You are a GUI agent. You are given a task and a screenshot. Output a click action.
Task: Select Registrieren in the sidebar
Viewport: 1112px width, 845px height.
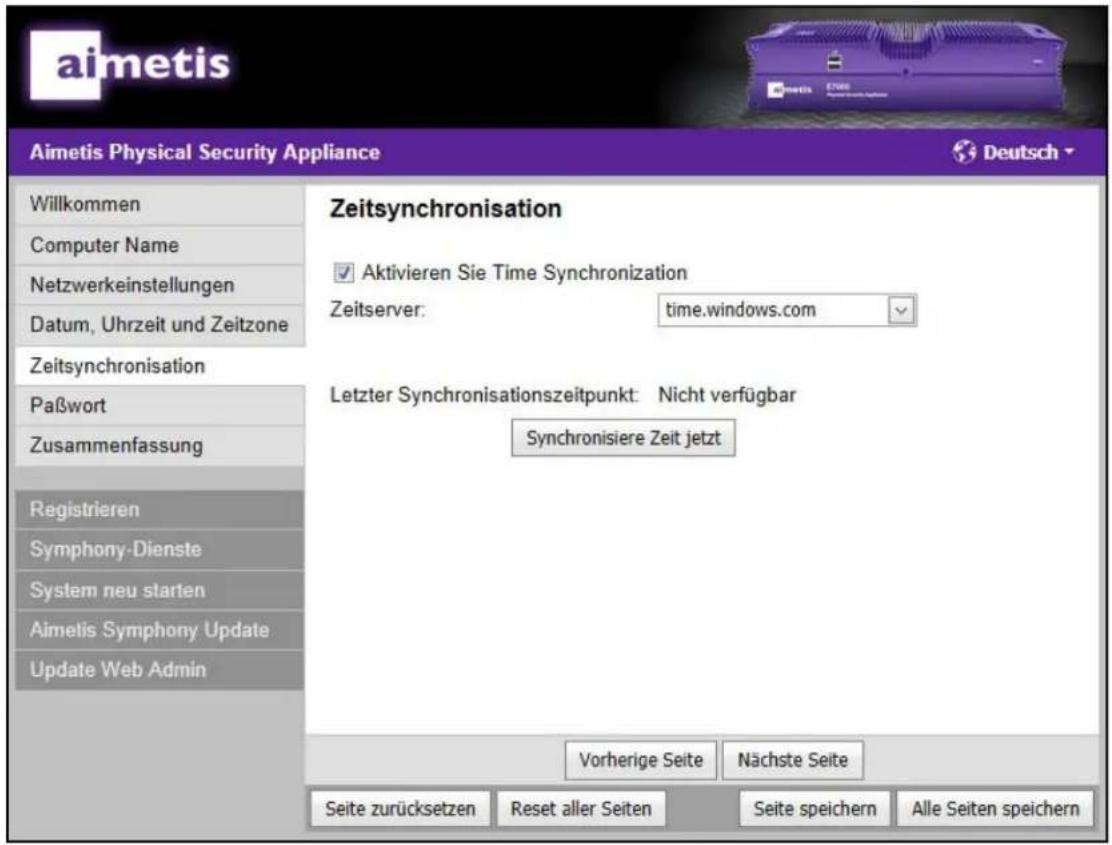click(x=160, y=509)
